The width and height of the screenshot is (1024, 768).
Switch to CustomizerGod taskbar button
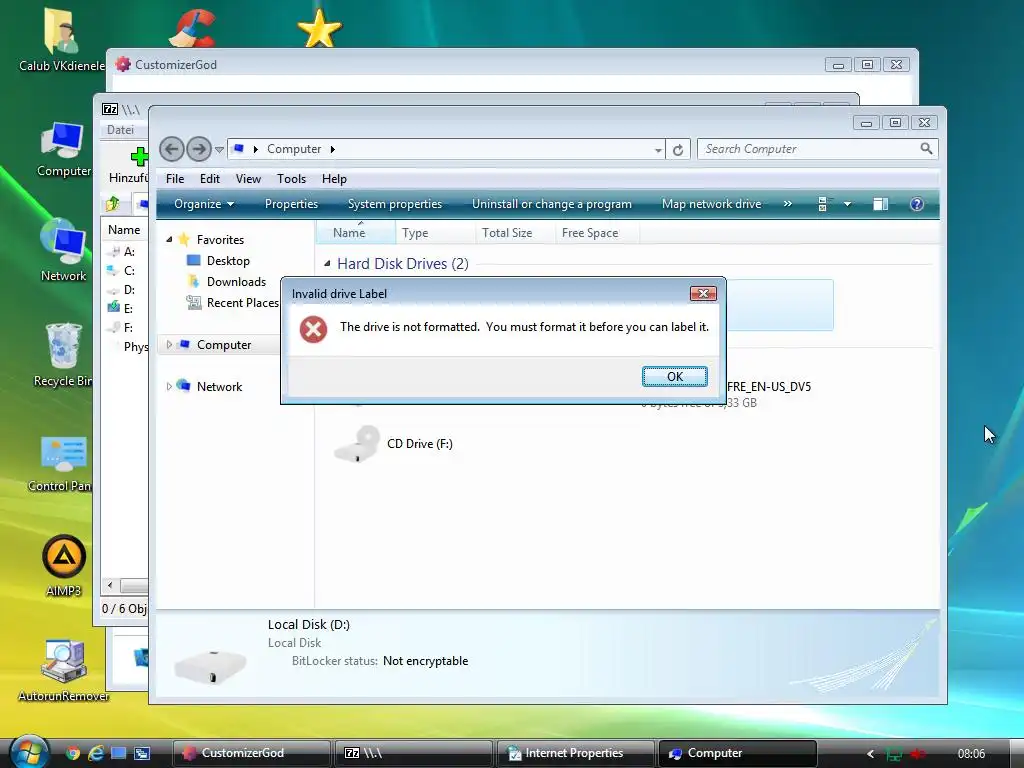coord(251,753)
